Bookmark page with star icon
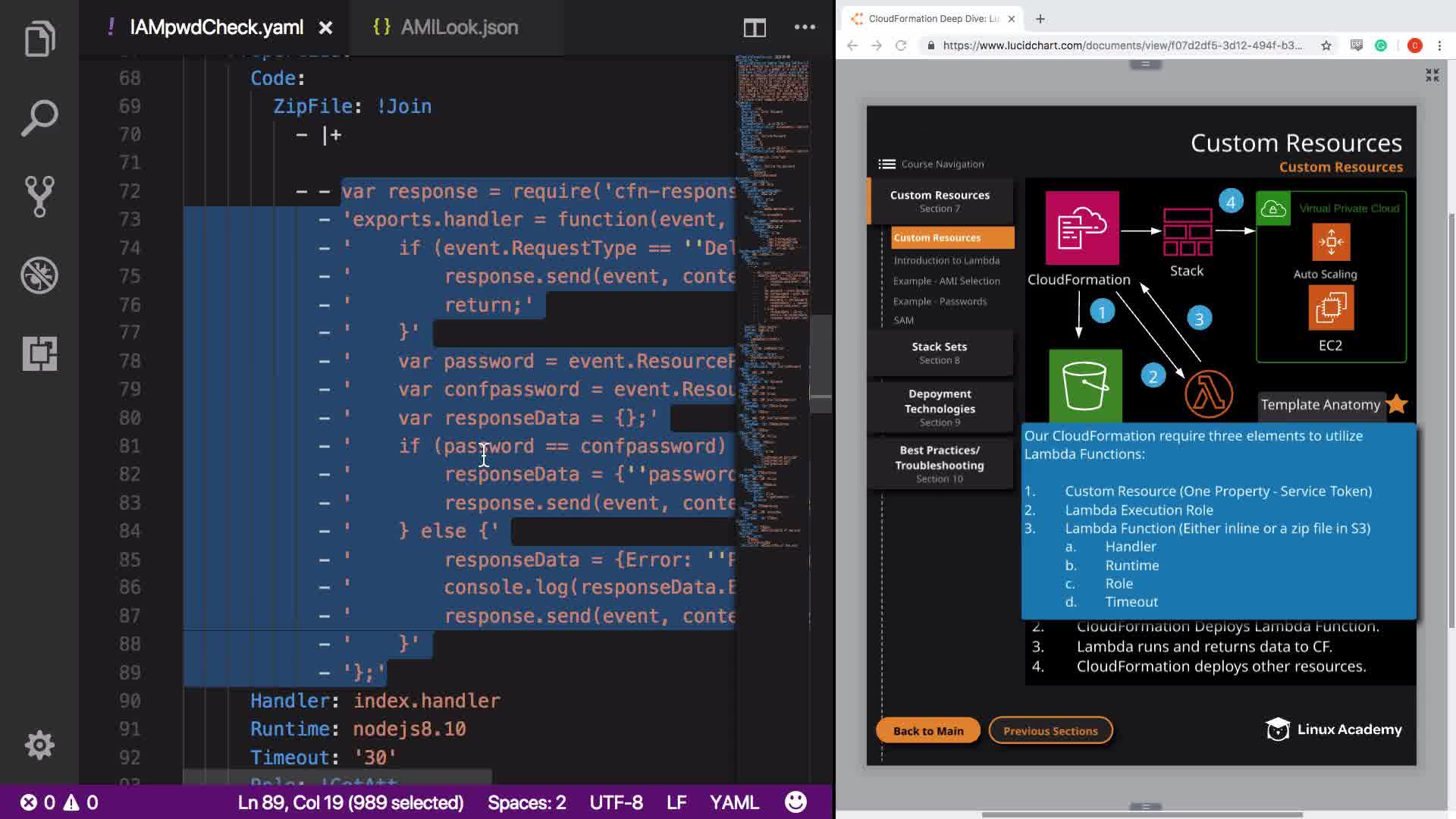Image resolution: width=1456 pixels, height=819 pixels. pos(1326,45)
